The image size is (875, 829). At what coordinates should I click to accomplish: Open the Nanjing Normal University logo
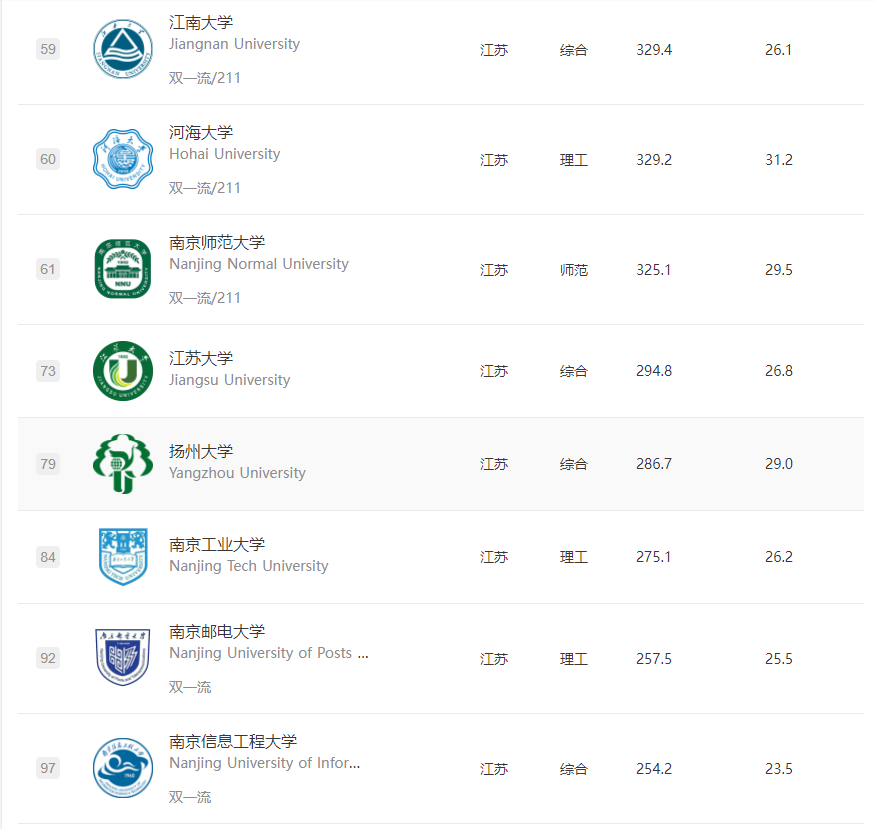click(123, 269)
